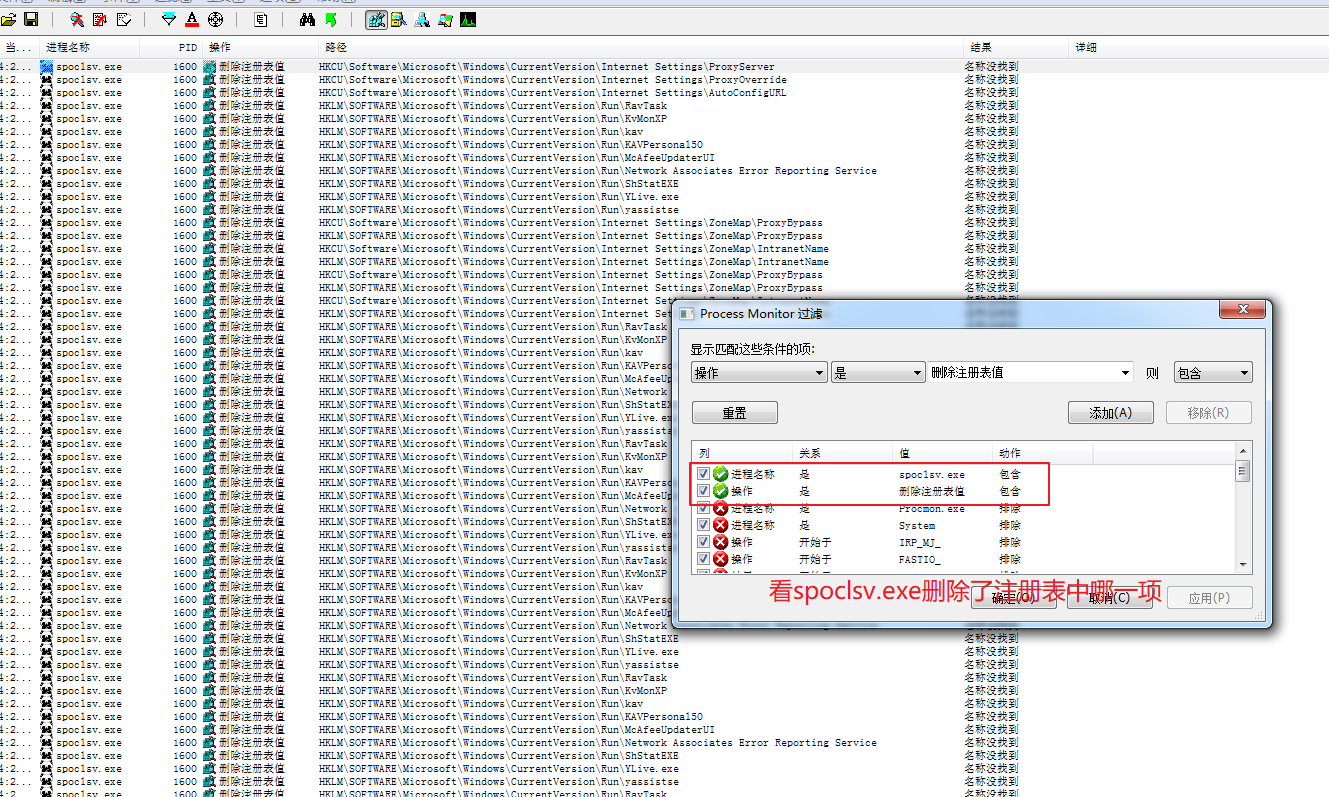The width and height of the screenshot is (1329, 797).
Task: Save the capture using the floppy disk icon
Action: click(31, 19)
